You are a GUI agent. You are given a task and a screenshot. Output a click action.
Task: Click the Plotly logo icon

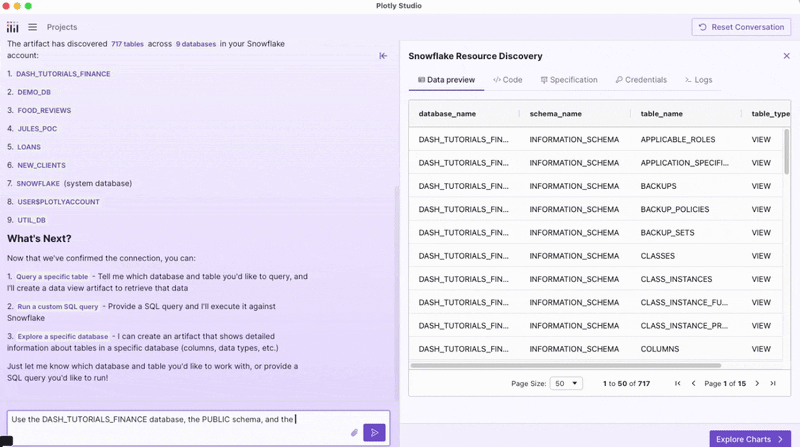(13, 27)
